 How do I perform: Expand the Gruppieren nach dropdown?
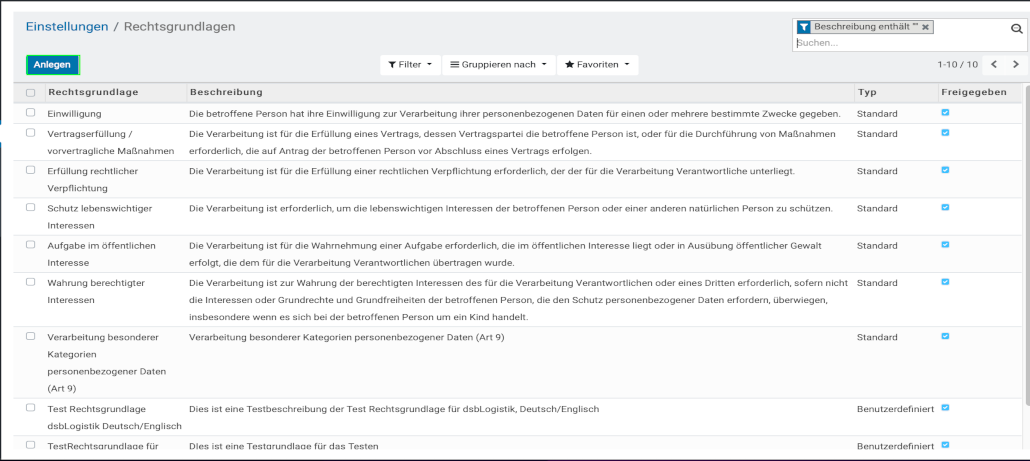(x=499, y=64)
